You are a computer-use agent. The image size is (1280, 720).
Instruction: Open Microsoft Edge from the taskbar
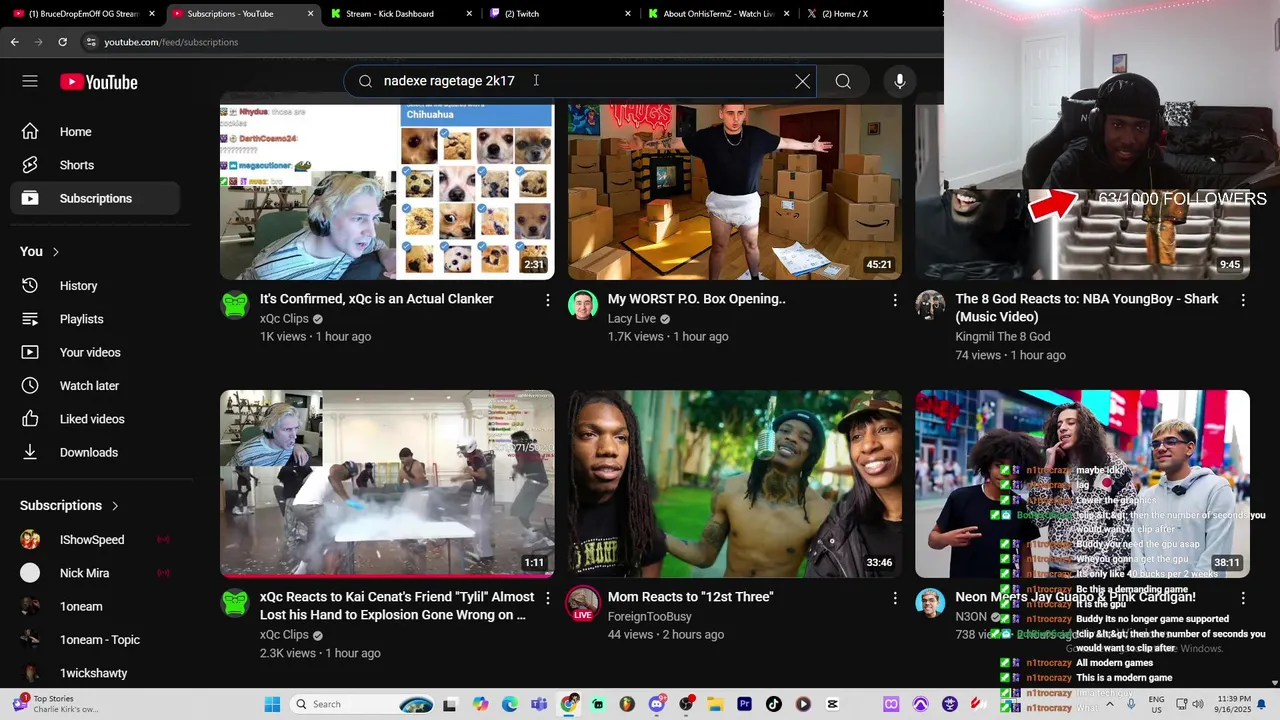click(510, 704)
